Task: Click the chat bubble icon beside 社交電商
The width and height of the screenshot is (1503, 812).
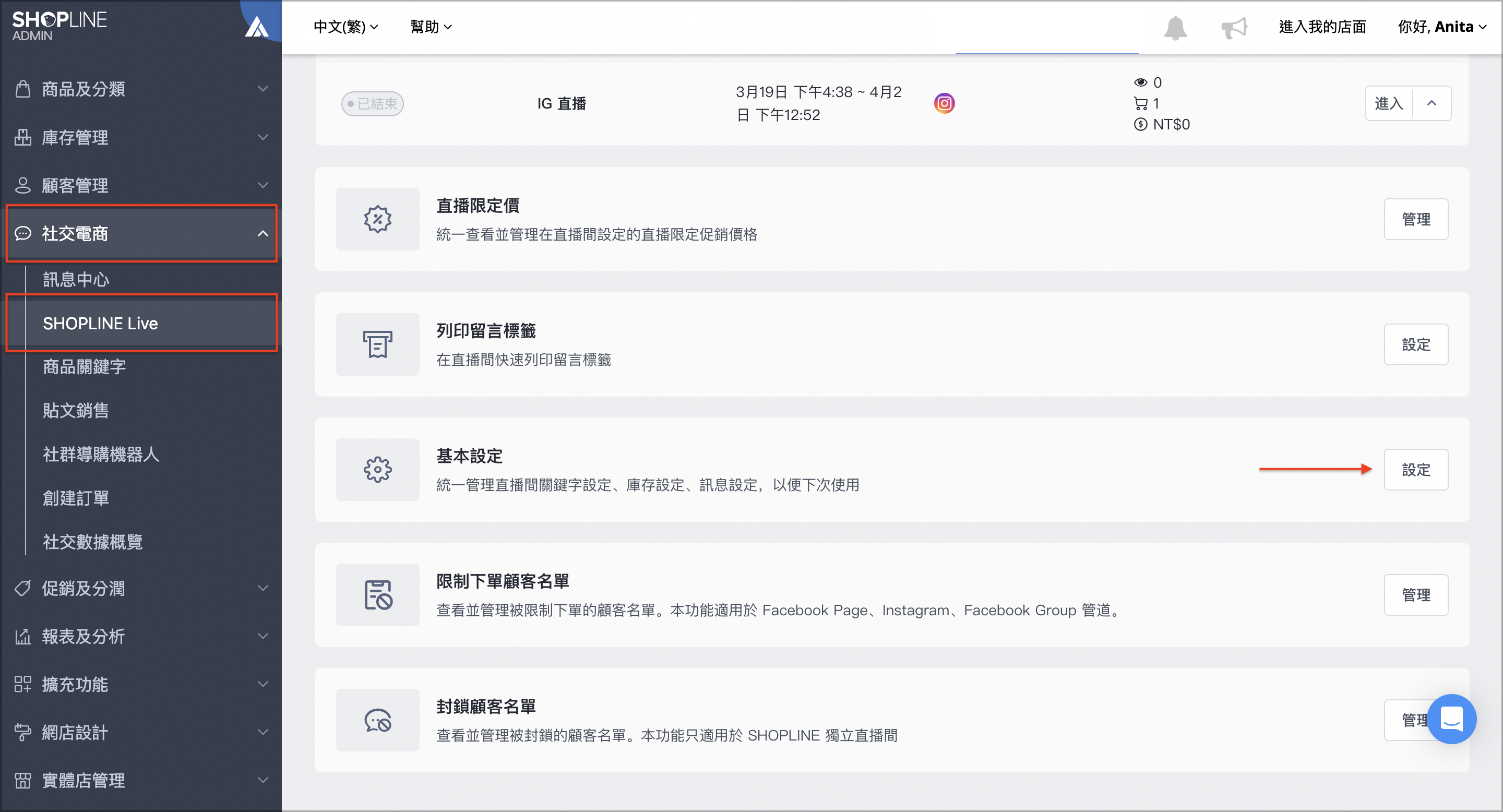Action: tap(23, 233)
